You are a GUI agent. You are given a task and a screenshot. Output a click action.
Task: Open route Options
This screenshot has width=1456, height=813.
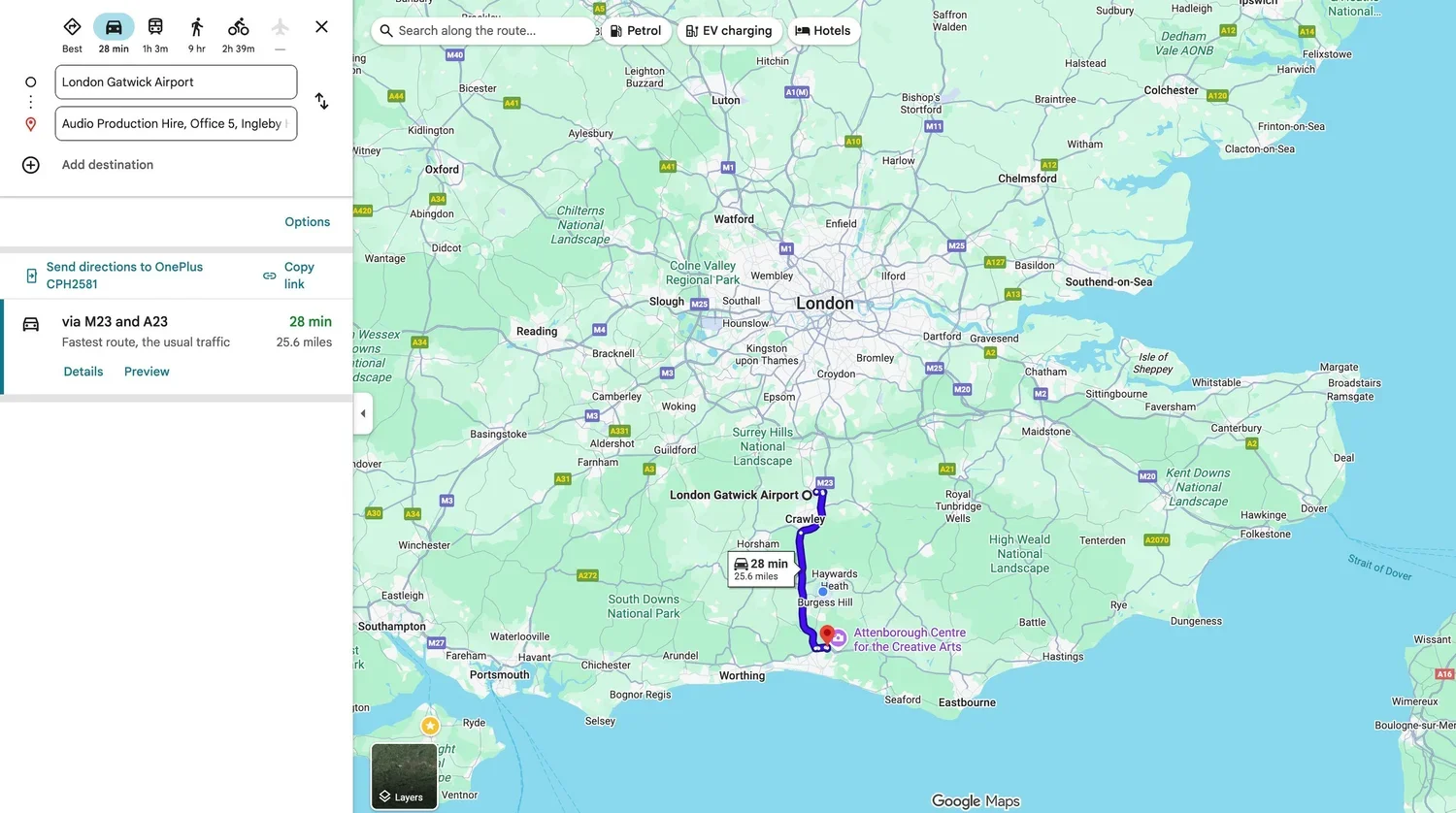(308, 222)
